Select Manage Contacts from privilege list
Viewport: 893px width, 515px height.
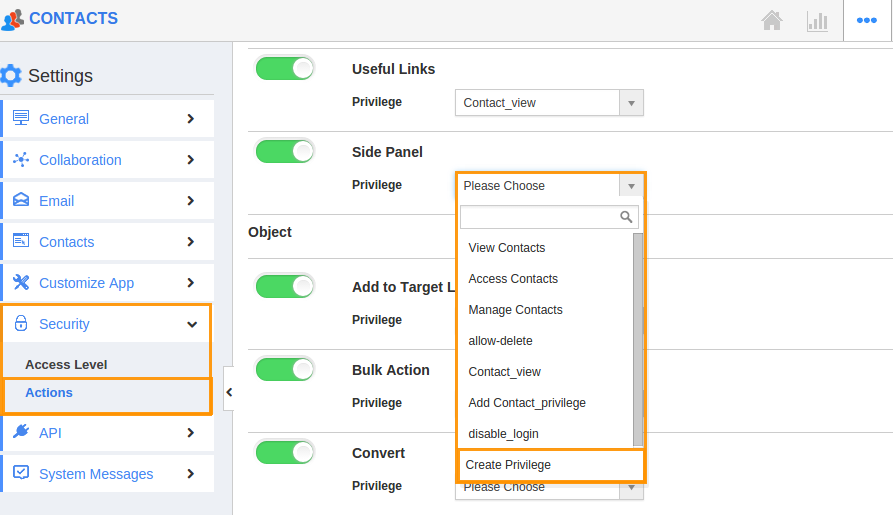[x=515, y=310]
